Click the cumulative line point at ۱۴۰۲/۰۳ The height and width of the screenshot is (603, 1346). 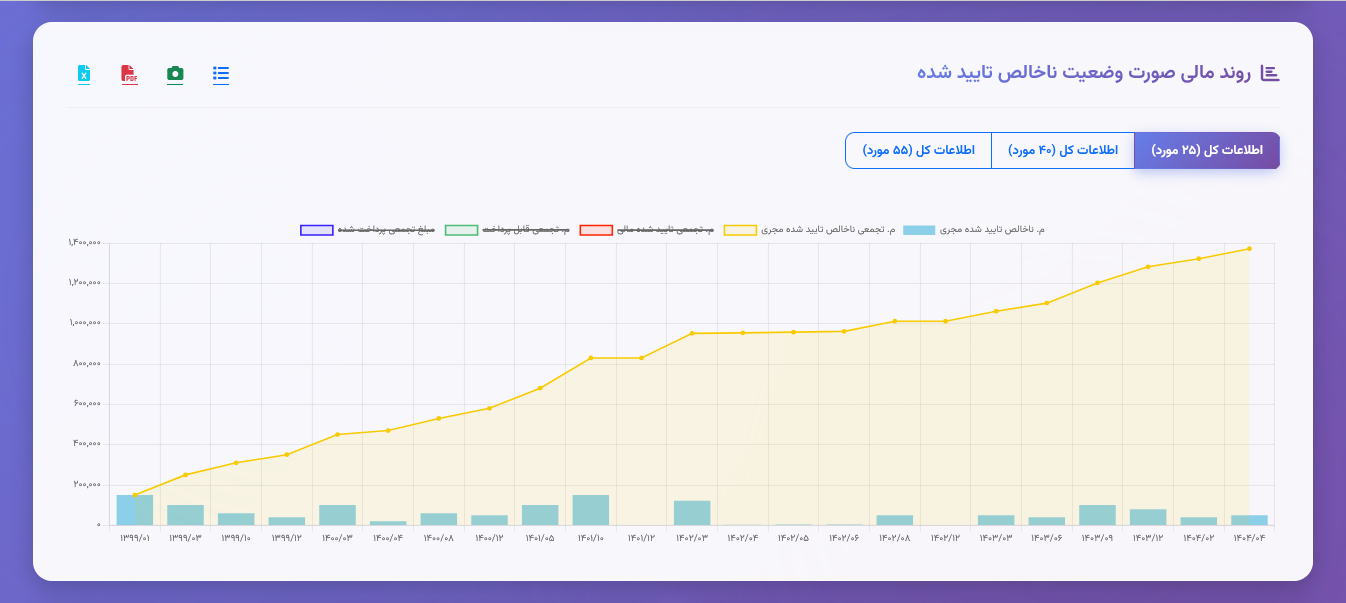692,333
